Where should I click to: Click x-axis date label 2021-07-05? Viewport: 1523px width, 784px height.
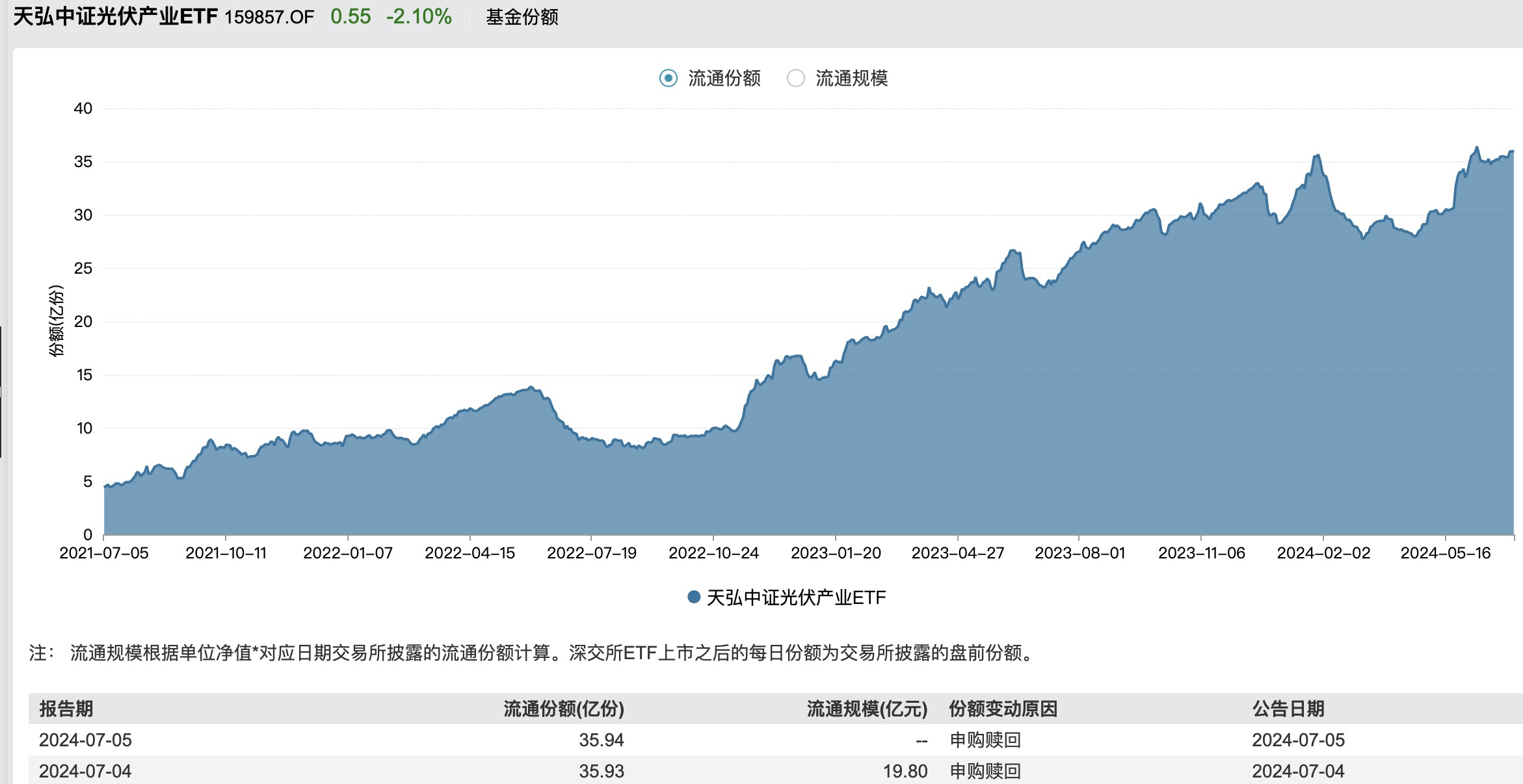104,553
